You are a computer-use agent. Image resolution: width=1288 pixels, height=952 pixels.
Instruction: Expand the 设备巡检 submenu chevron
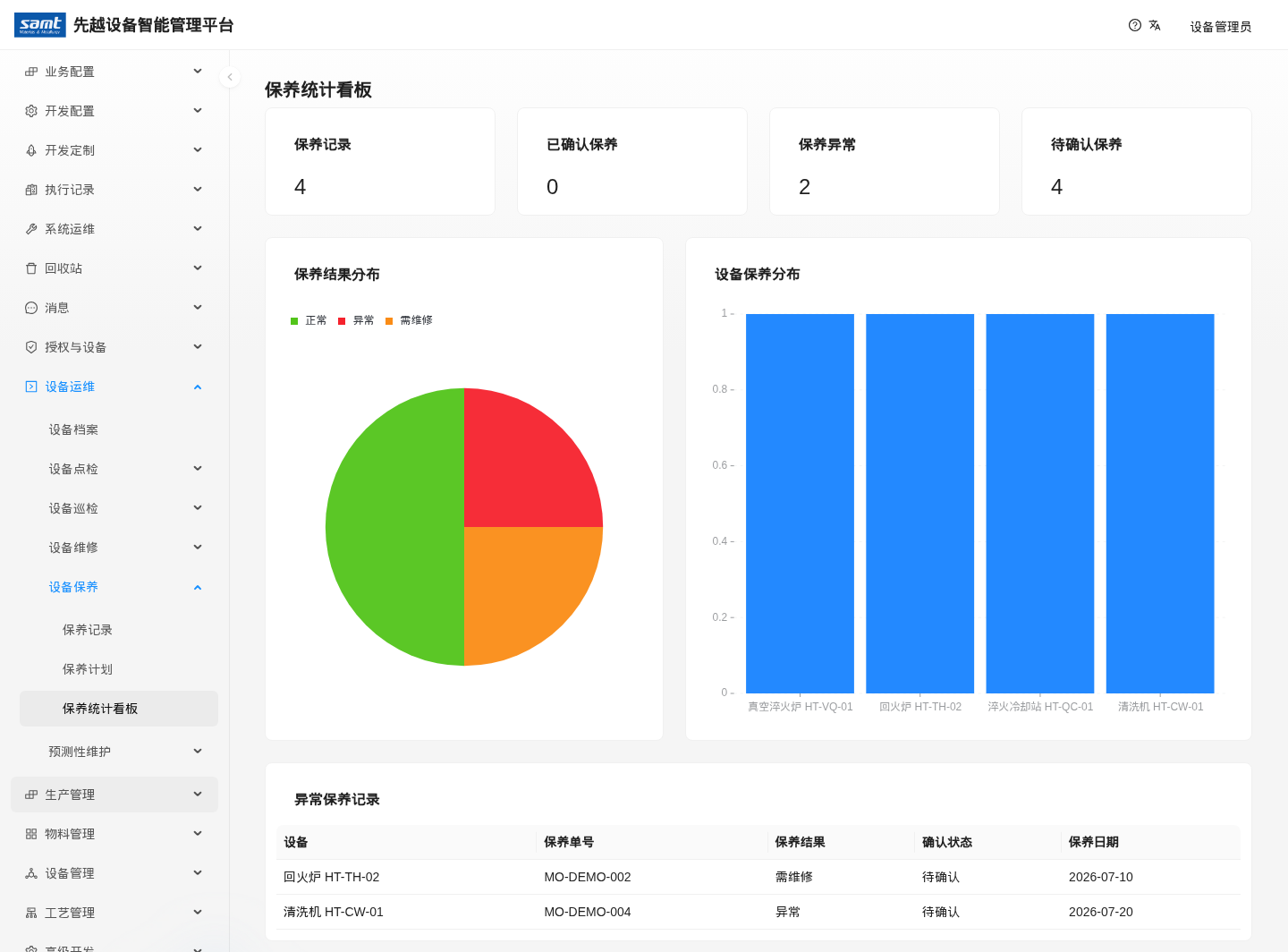[198, 508]
